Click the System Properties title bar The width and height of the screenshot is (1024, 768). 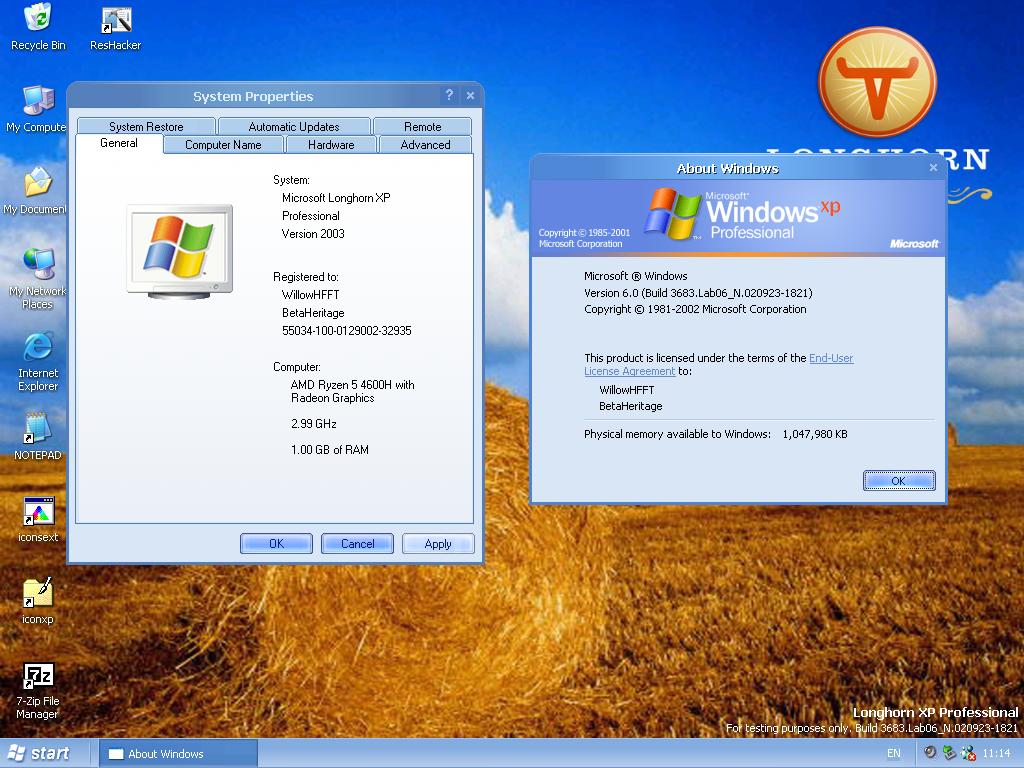[x=253, y=96]
